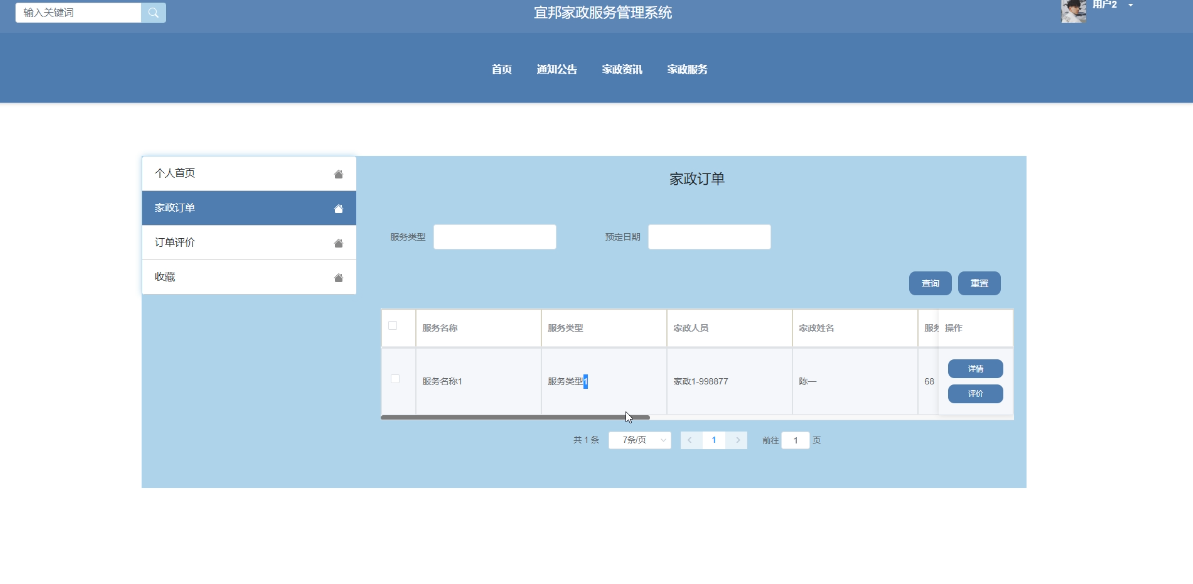This screenshot has height=584, width=1193.
Task: Click the 共 1 条 total text
Action: tap(586, 440)
